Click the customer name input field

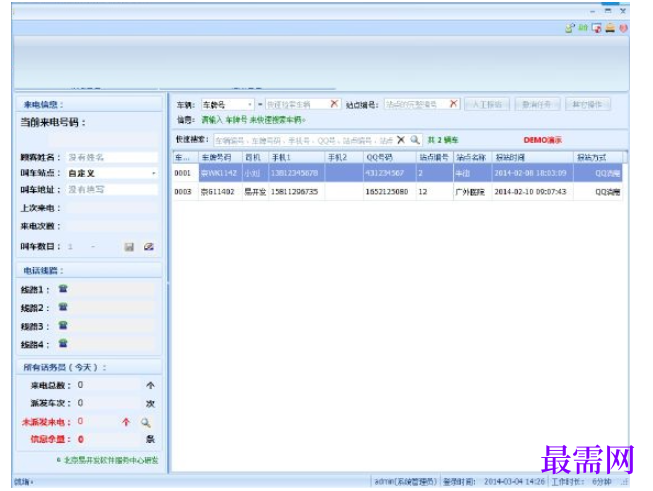tap(112, 157)
